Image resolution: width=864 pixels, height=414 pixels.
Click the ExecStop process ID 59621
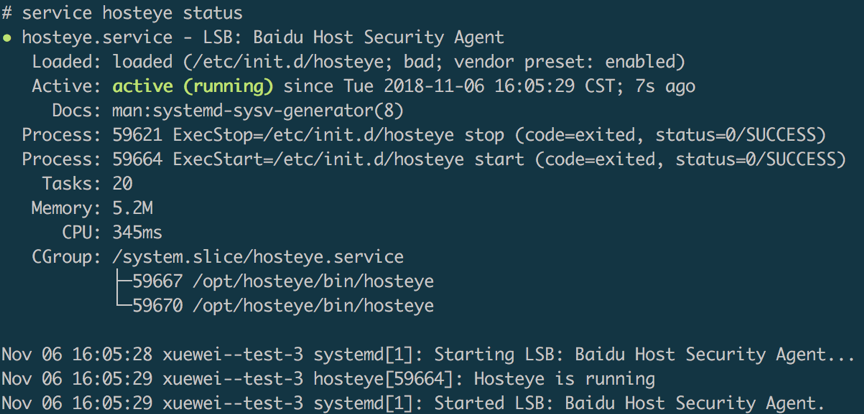tap(137, 135)
